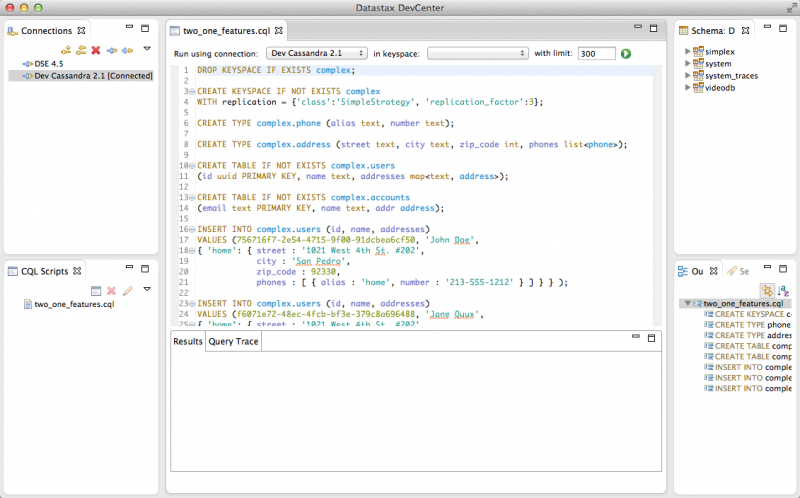The width and height of the screenshot is (800, 498).
Task: Select CREATE TYPE phone in Outline
Action: click(x=748, y=325)
